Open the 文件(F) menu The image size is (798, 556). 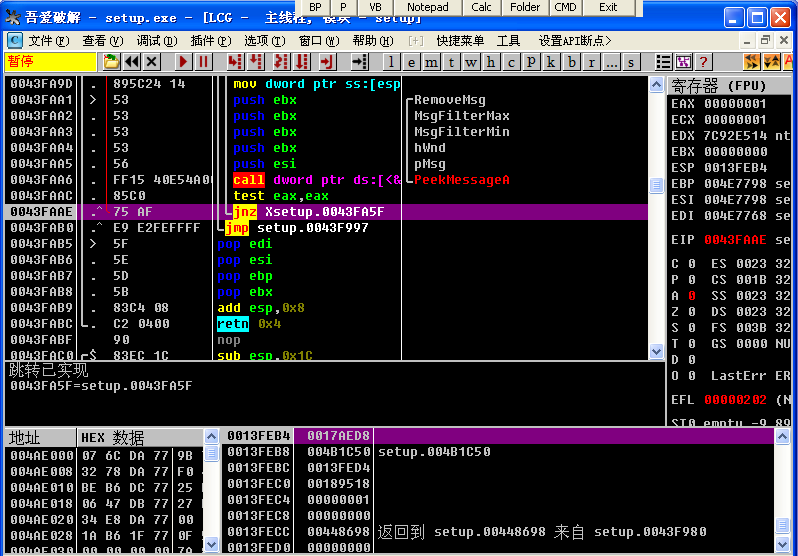click(x=48, y=41)
